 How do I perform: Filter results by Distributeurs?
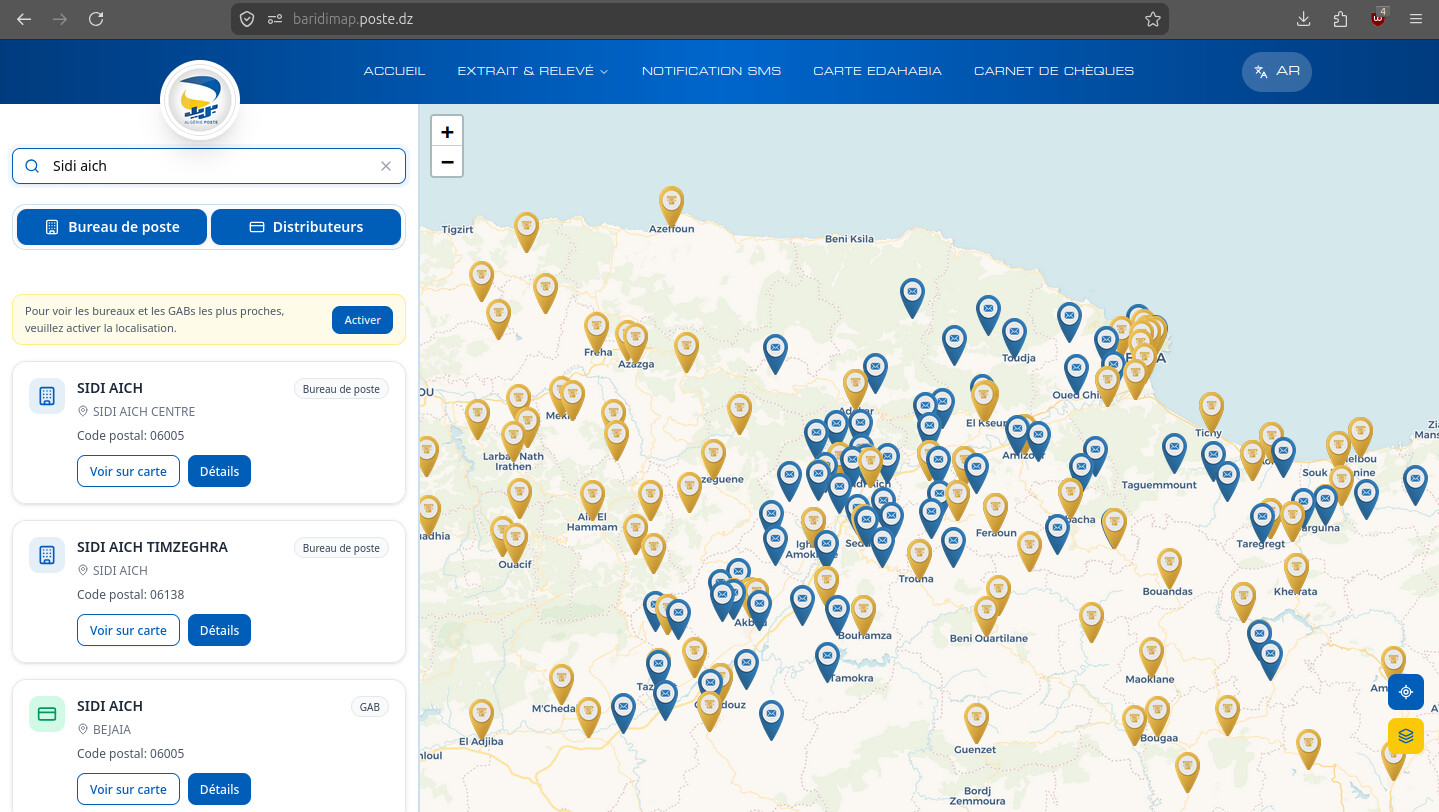[x=306, y=227]
